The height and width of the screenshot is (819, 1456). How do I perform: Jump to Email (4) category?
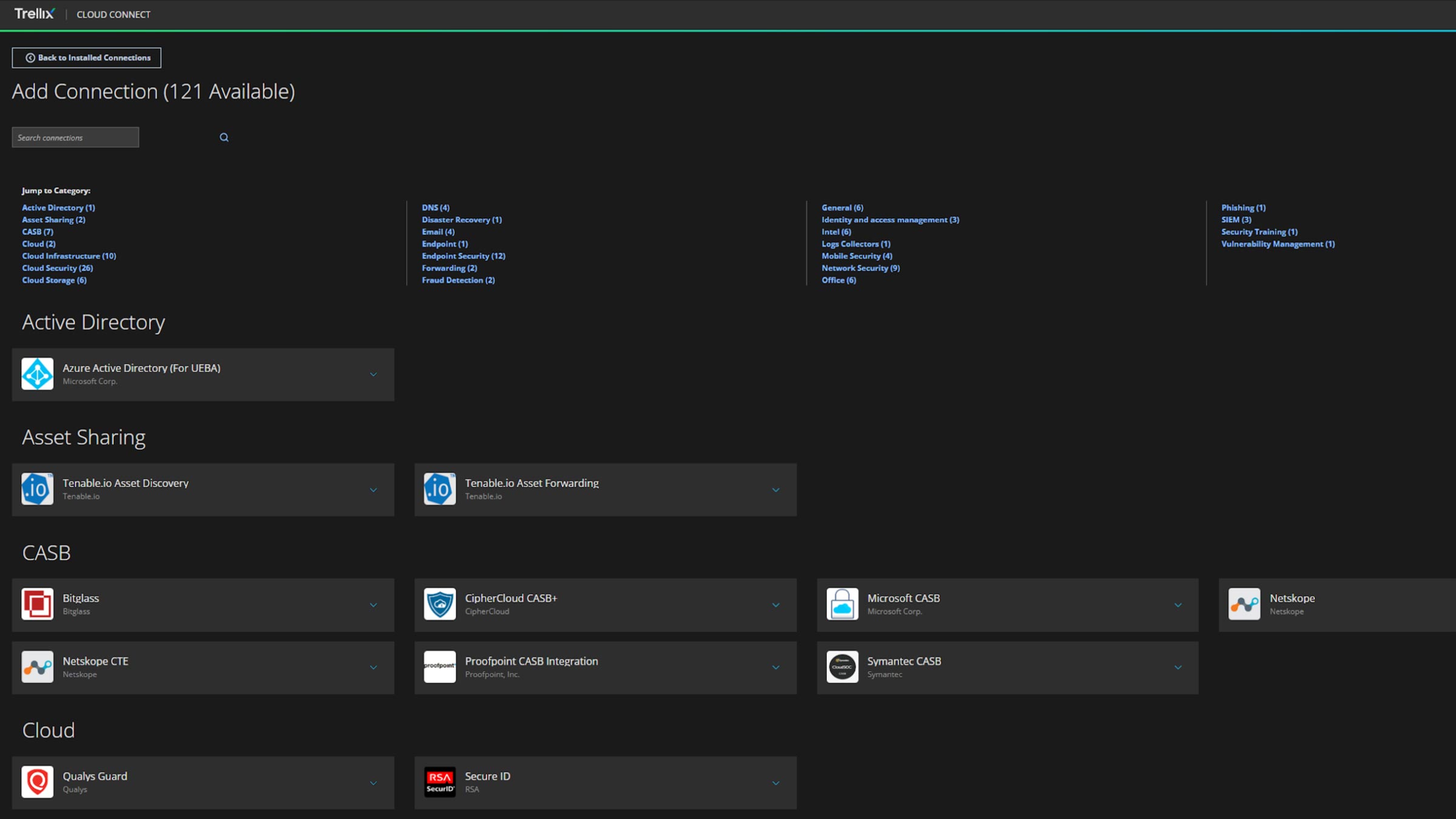pos(438,232)
